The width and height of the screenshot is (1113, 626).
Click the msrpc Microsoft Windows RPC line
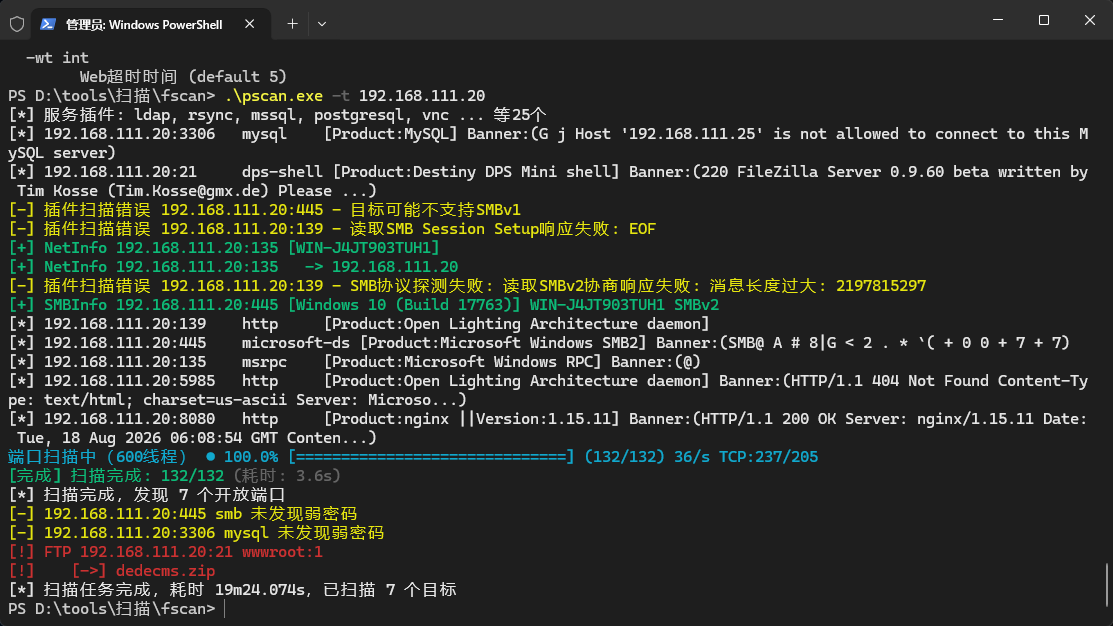tap(354, 362)
